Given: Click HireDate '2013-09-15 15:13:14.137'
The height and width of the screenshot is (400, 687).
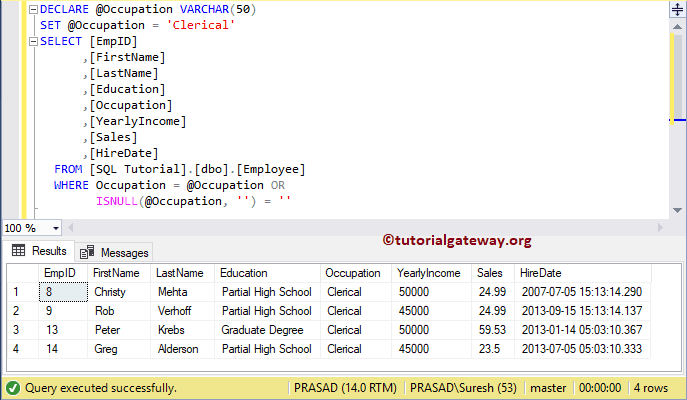Looking at the screenshot, I should tap(583, 311).
